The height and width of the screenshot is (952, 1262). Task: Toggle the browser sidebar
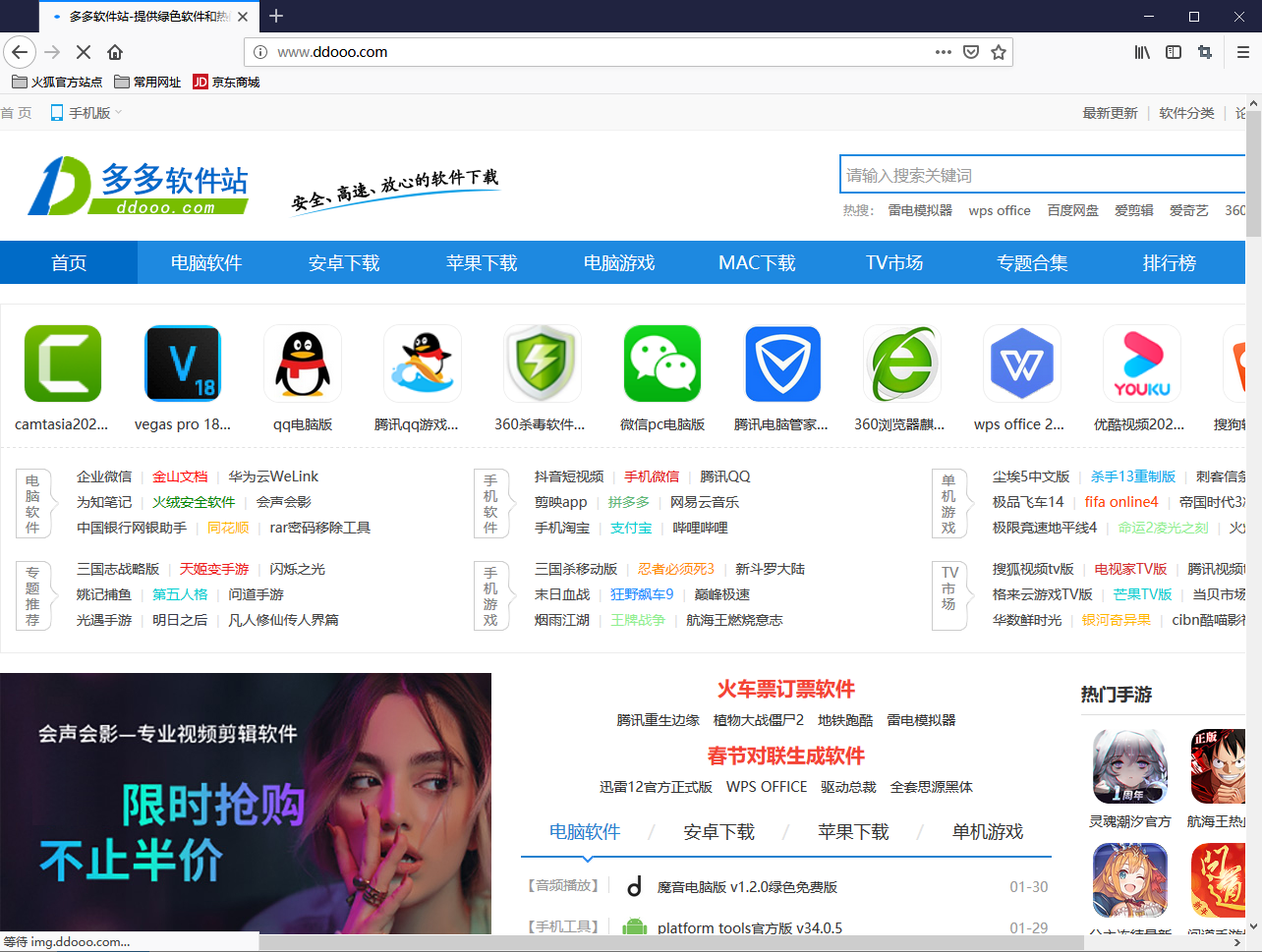[1174, 52]
